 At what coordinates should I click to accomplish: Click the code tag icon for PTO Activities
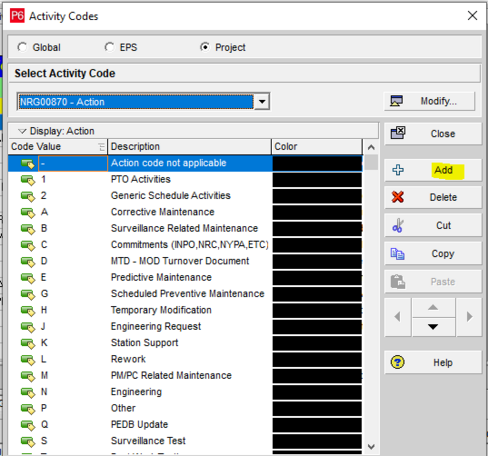coord(28,180)
